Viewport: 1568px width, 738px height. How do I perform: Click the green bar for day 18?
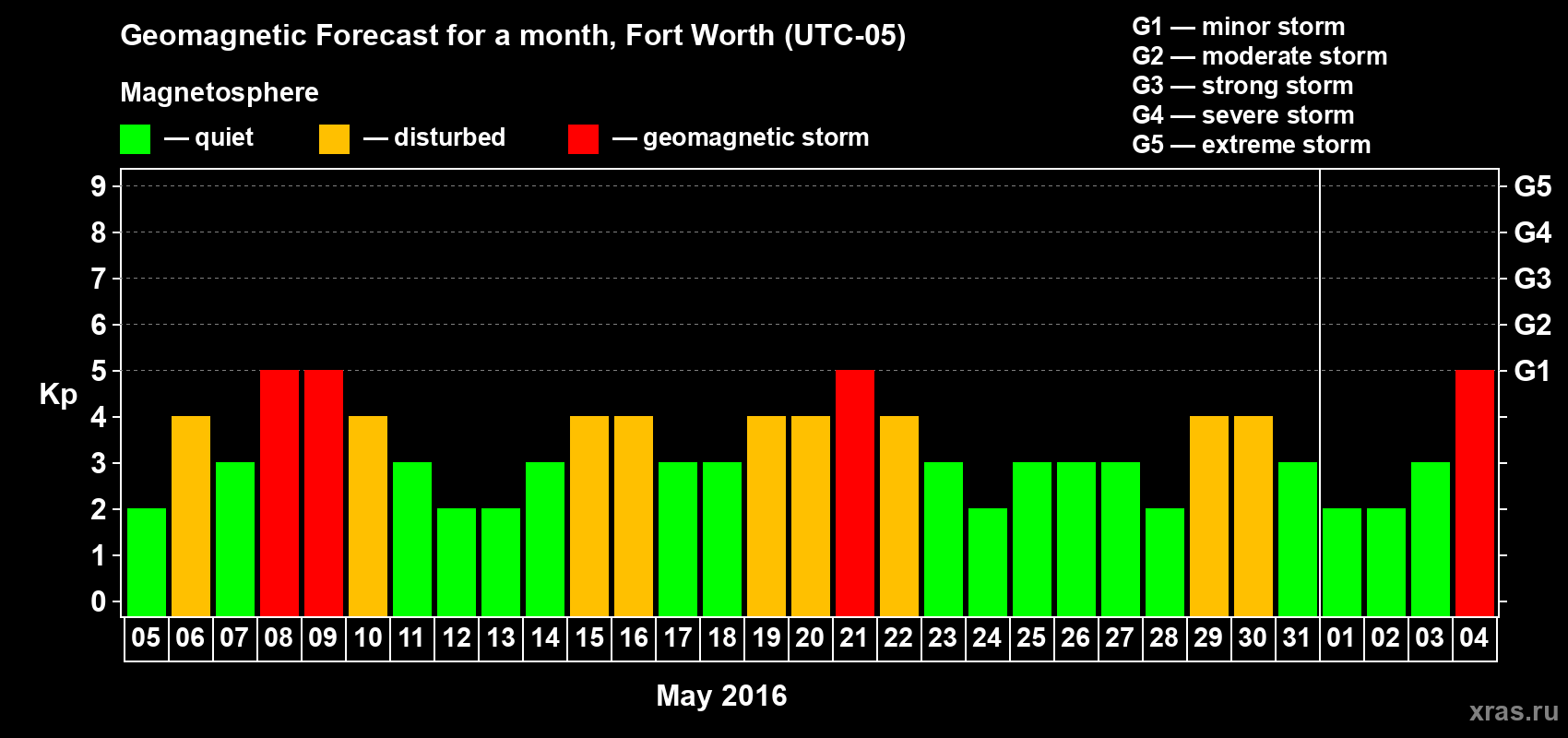tap(722, 539)
